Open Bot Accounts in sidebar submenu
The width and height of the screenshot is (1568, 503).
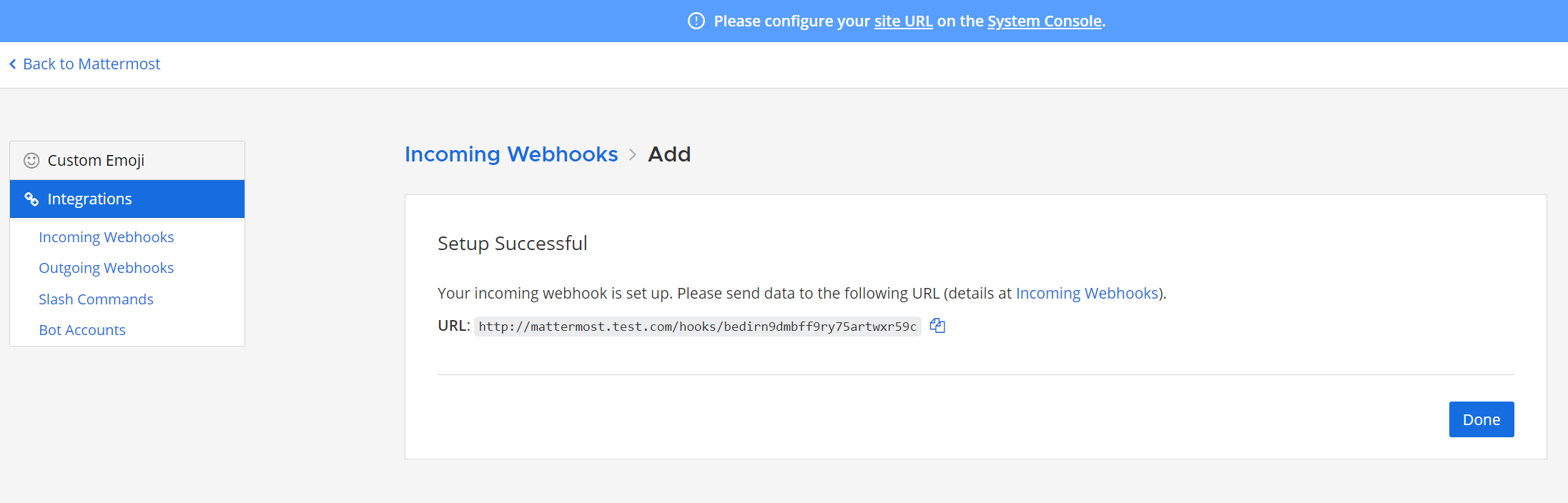(x=82, y=330)
